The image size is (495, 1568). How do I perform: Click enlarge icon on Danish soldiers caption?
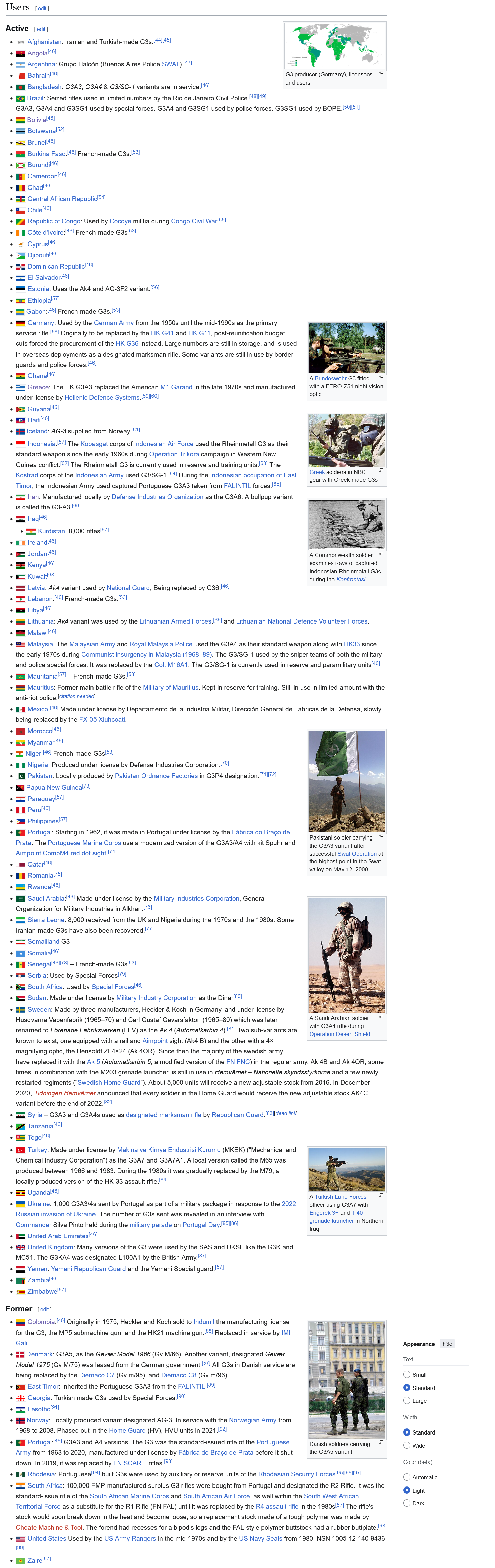(x=381, y=1442)
